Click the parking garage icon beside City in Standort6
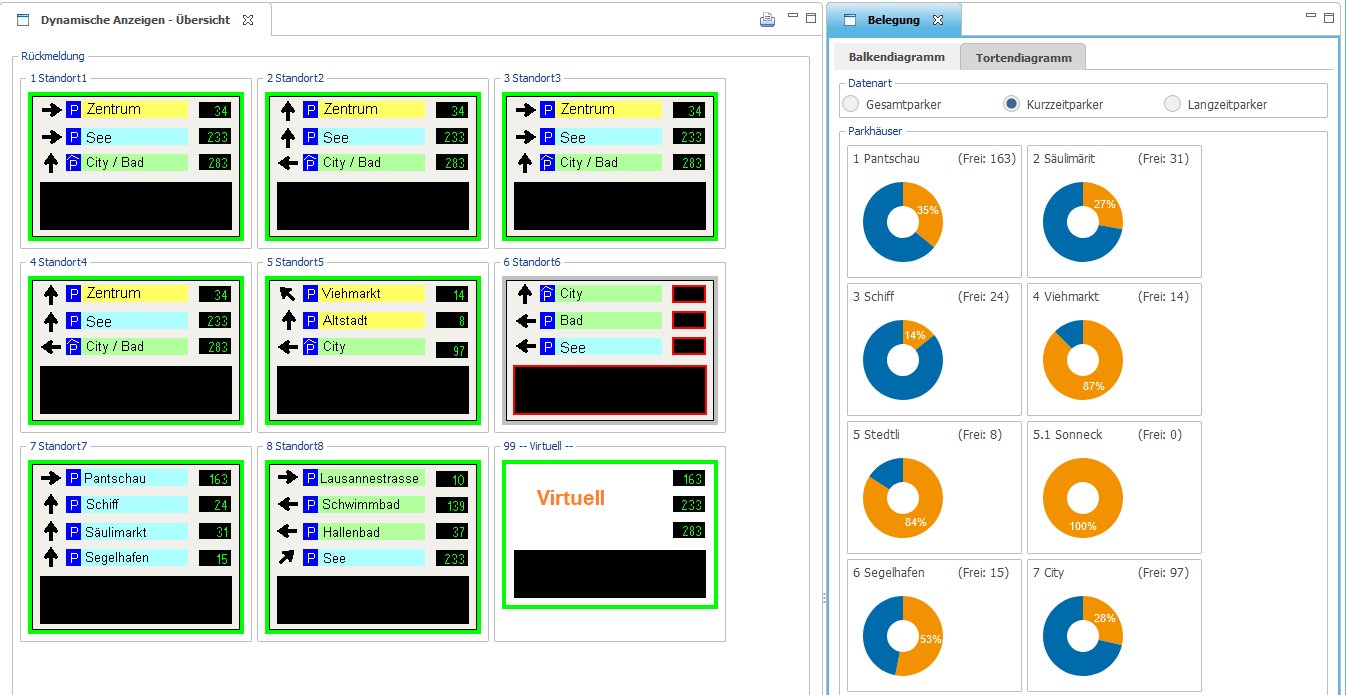This screenshot has width=1346, height=695. [547, 294]
